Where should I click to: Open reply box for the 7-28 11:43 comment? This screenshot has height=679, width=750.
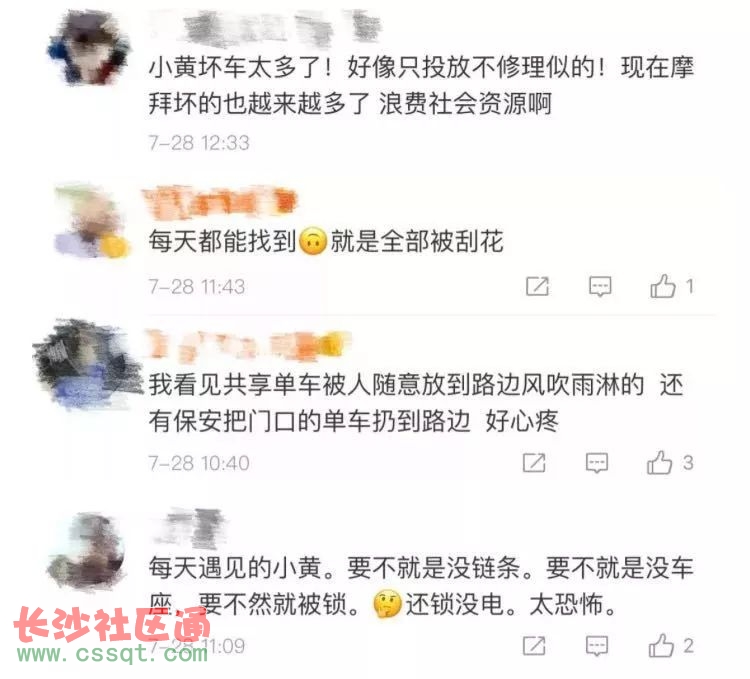[600, 286]
